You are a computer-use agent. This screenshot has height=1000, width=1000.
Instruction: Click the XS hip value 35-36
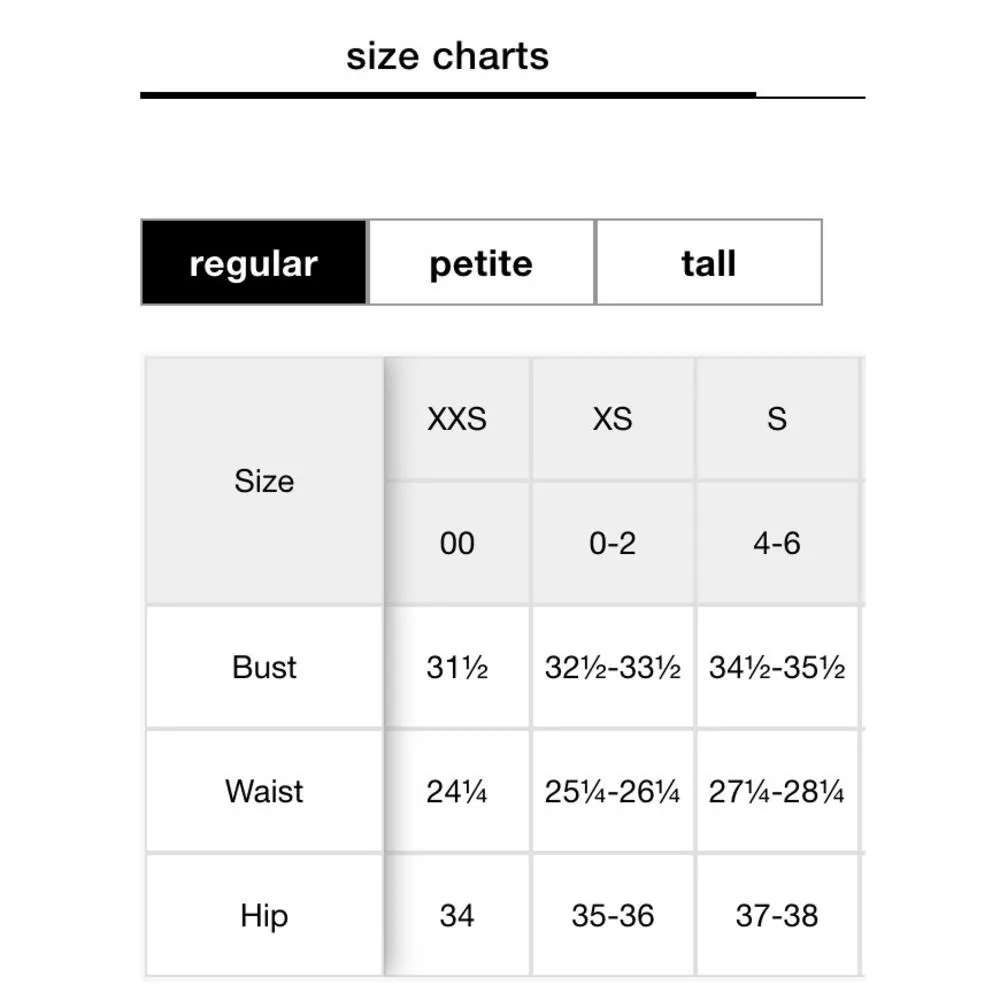[612, 915]
